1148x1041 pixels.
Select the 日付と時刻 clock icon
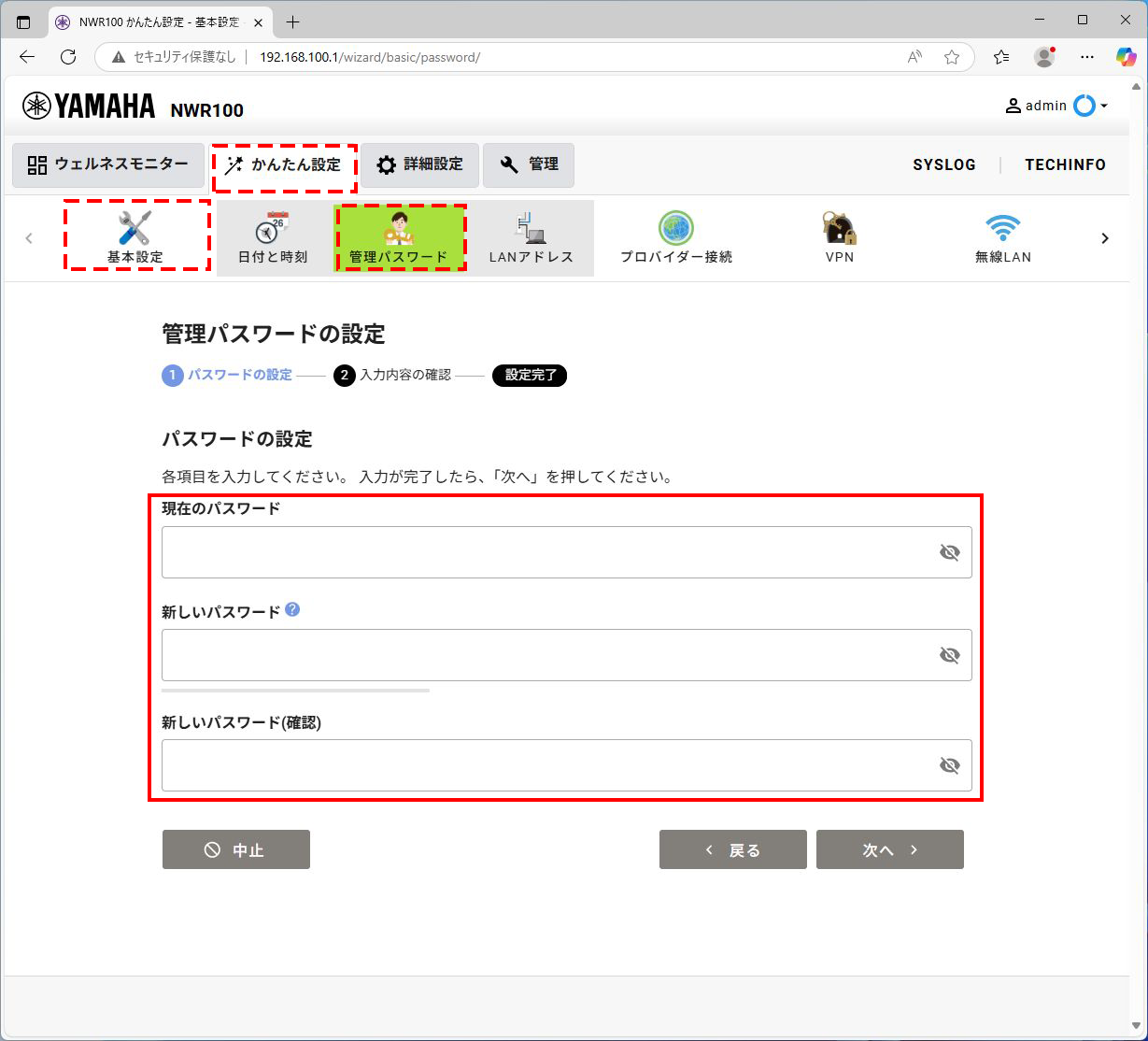(x=271, y=236)
